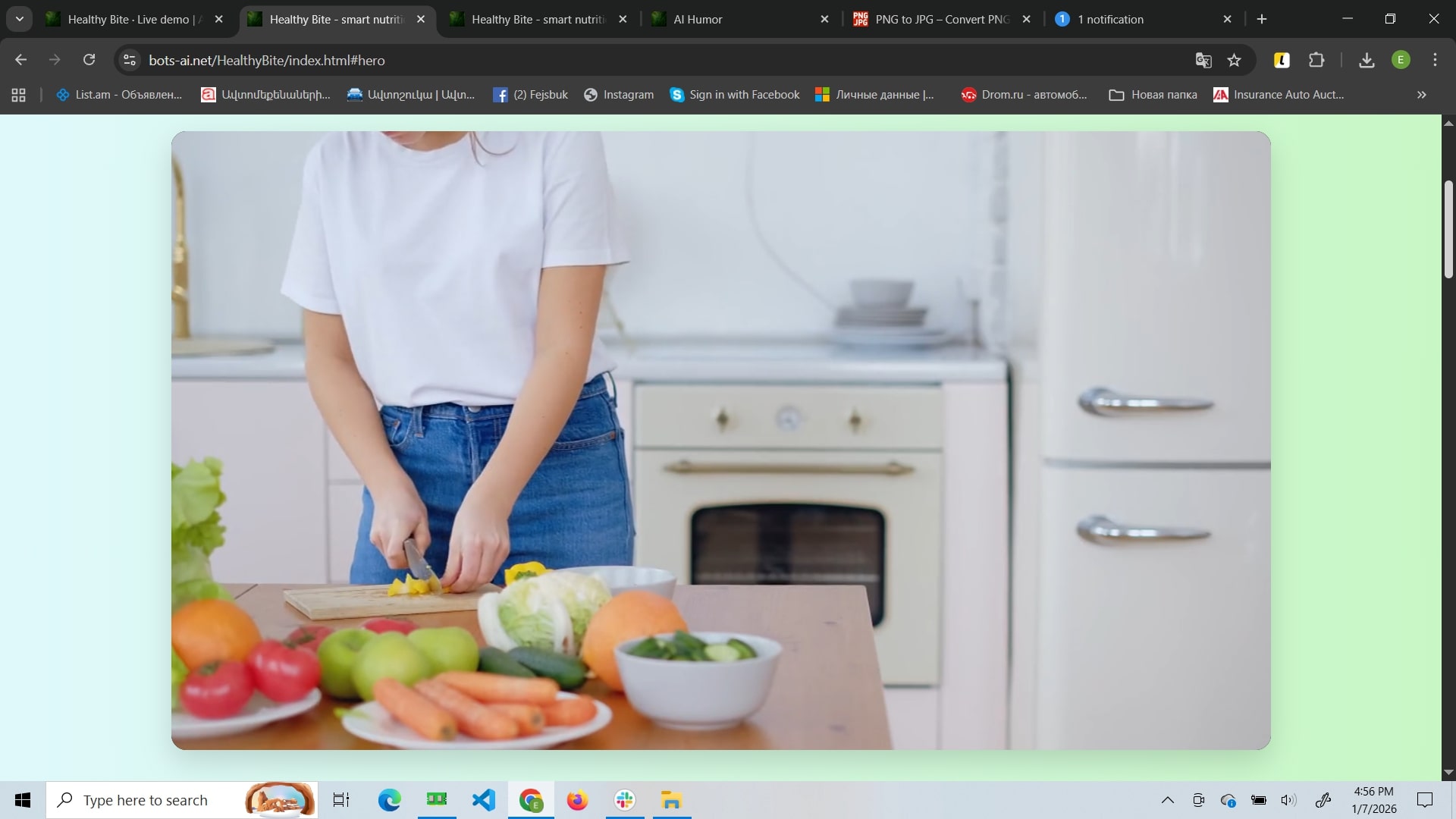1456x819 pixels.
Task: Switch to PNG to JPG tab
Action: tap(940, 19)
